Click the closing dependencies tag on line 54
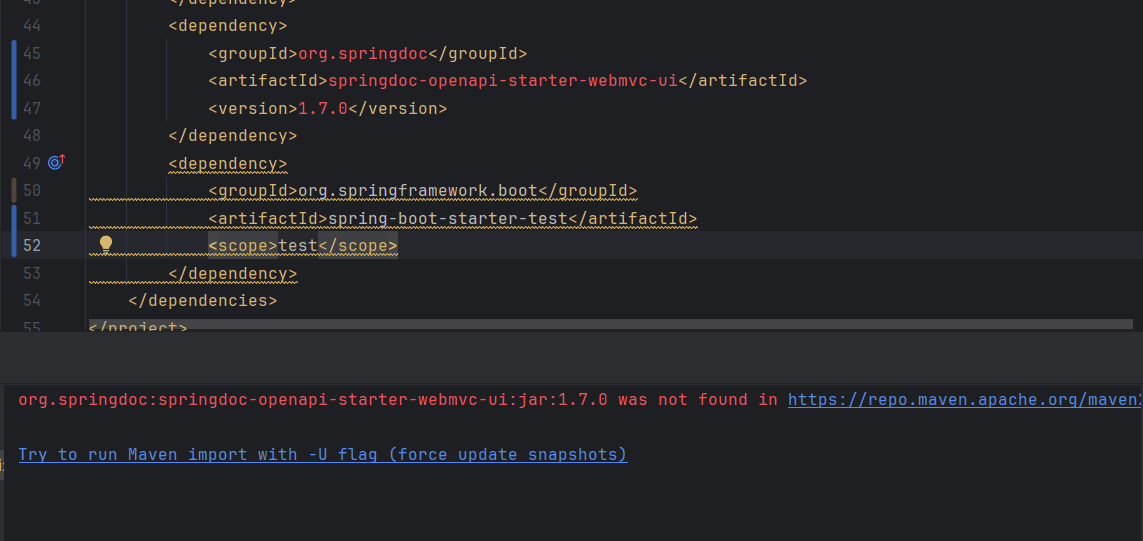 point(202,300)
